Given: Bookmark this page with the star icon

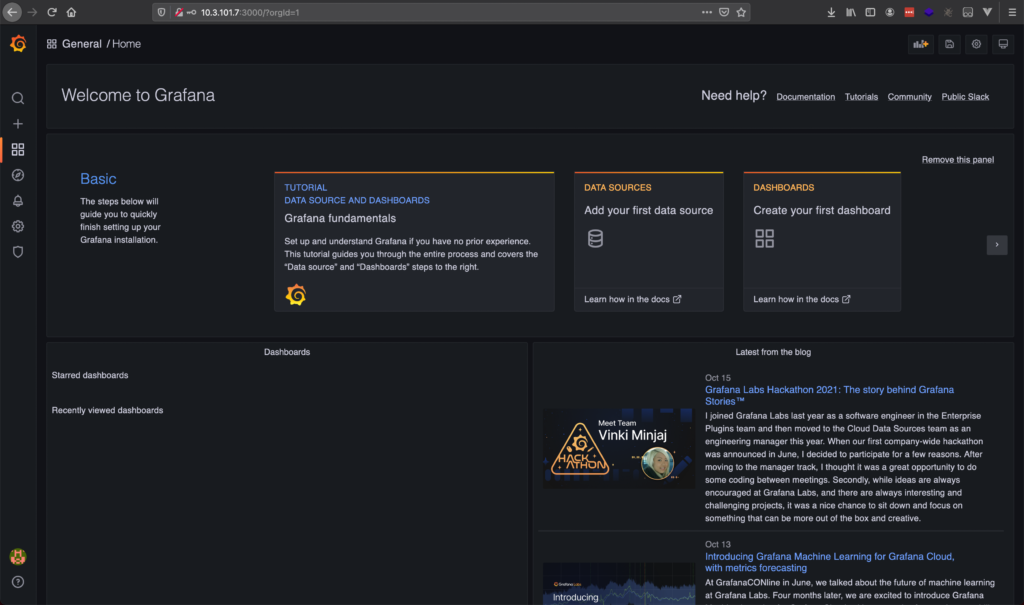Looking at the screenshot, I should 741,12.
